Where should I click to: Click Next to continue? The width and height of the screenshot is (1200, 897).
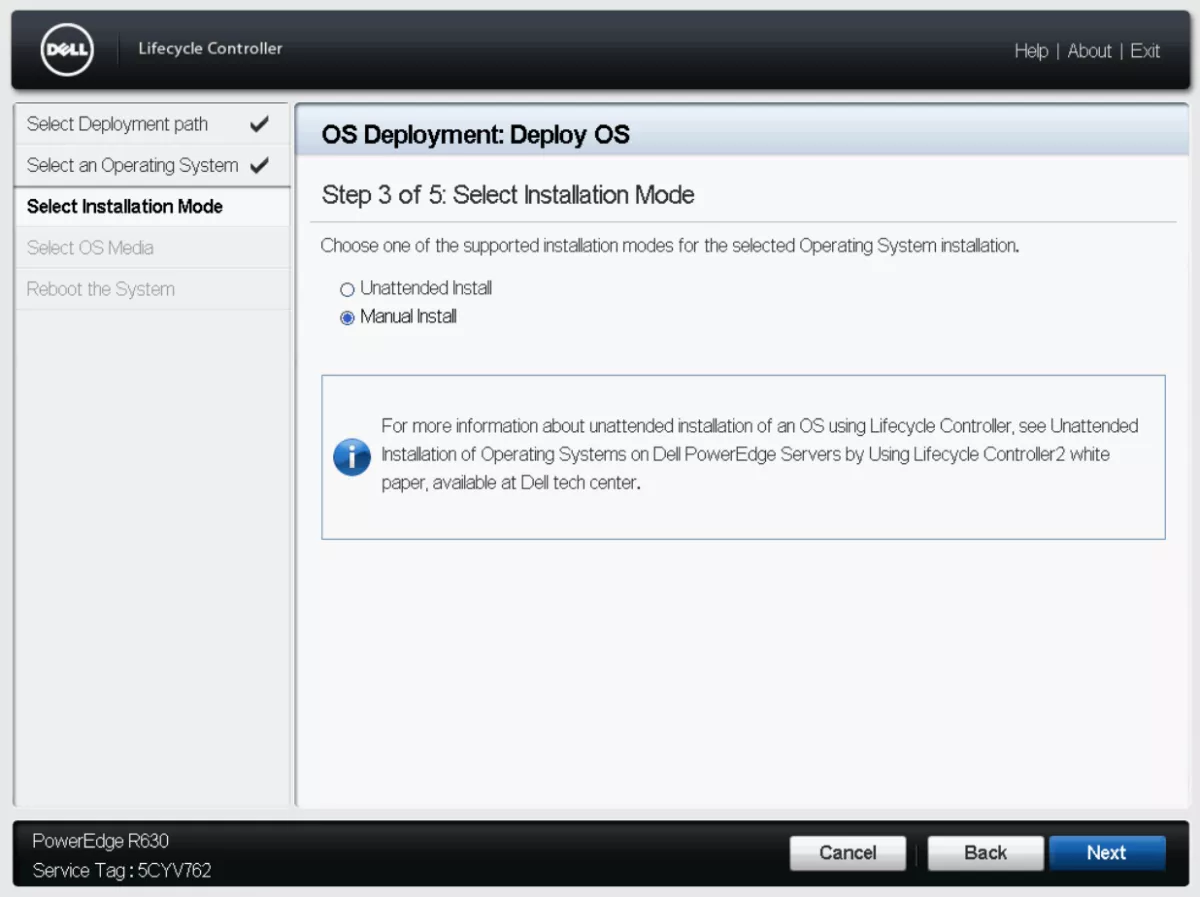click(1107, 853)
